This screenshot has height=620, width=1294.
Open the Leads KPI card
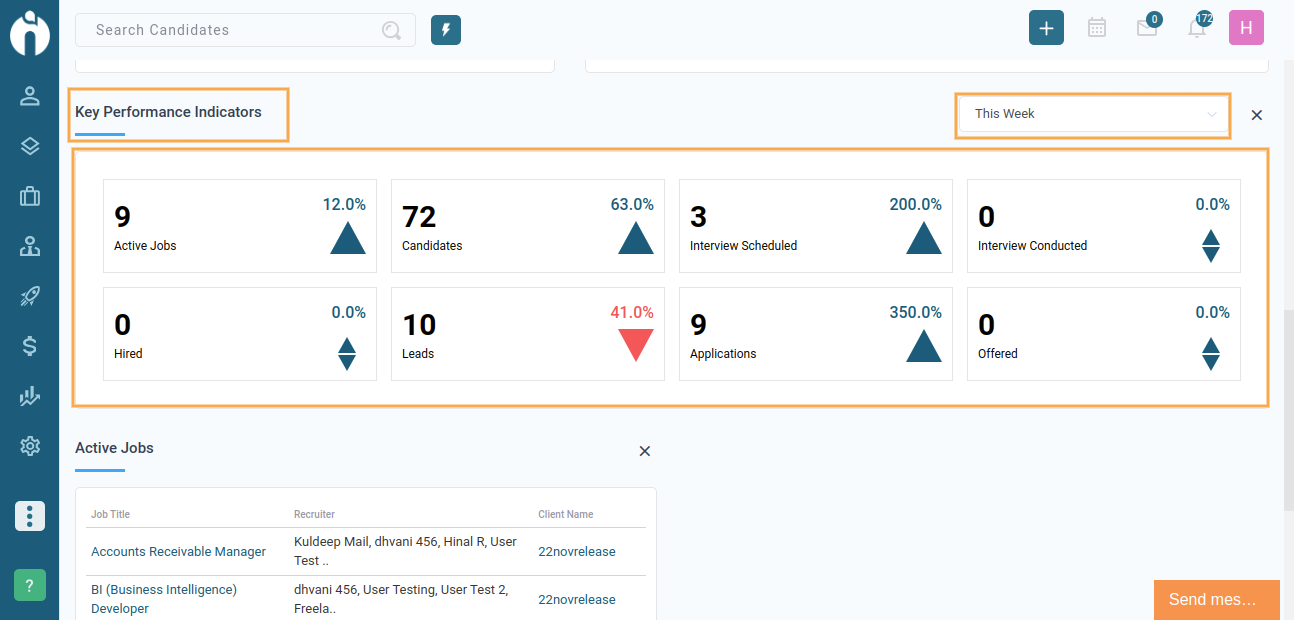click(x=528, y=334)
